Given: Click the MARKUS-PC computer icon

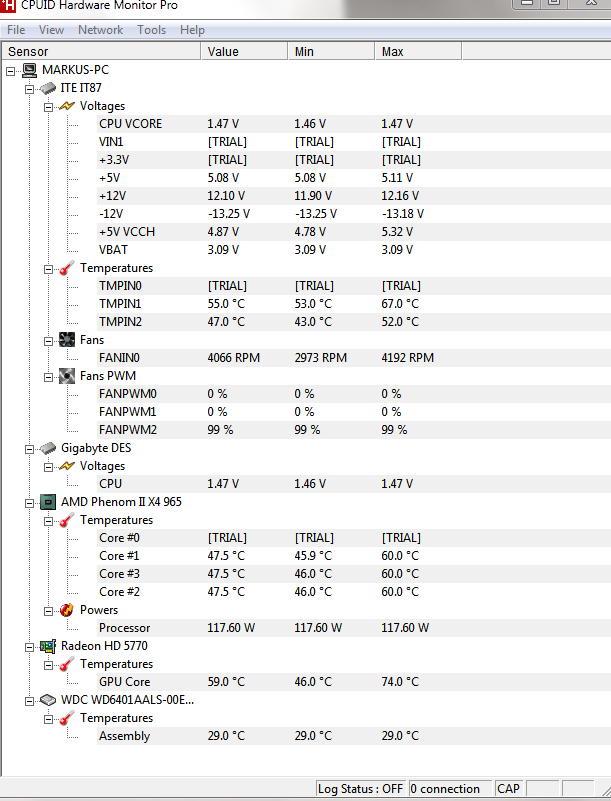Looking at the screenshot, I should [x=30, y=69].
